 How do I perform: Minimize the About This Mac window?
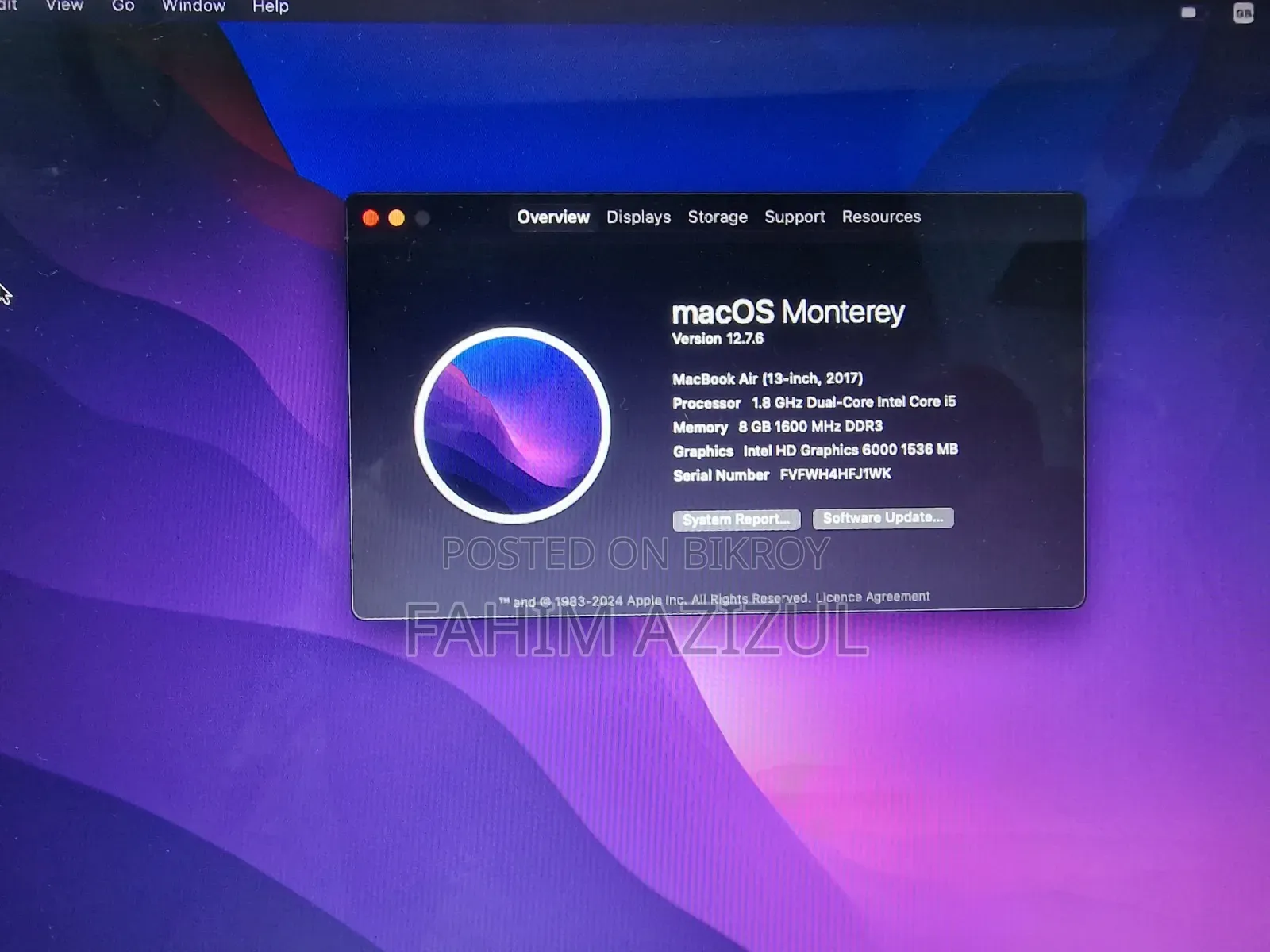tap(397, 218)
